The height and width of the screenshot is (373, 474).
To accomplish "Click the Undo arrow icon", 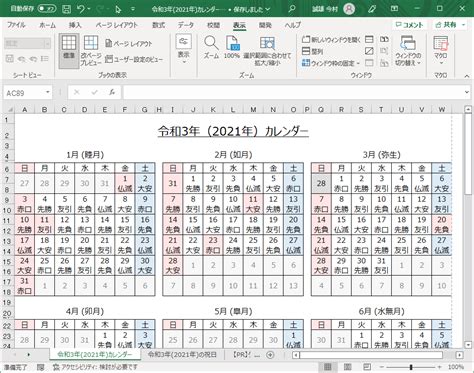I will coord(80,8).
